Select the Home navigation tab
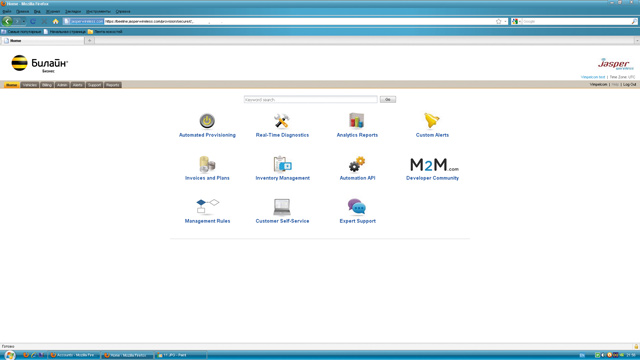Screen dimensions: 640x360 (11, 85)
